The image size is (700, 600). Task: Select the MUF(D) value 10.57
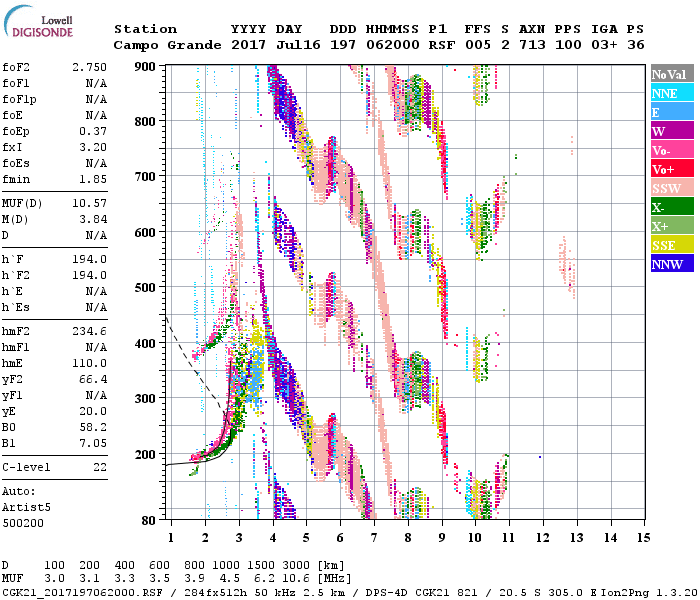click(89, 204)
